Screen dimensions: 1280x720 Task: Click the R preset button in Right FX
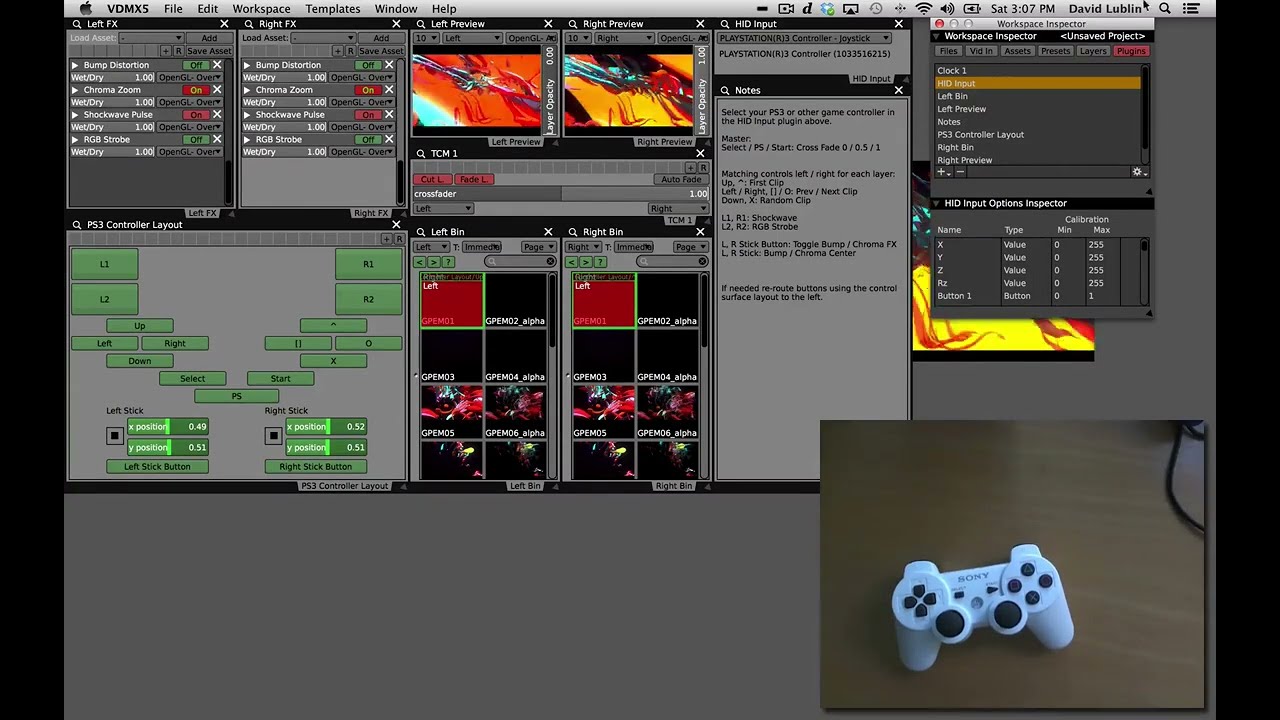click(351, 51)
